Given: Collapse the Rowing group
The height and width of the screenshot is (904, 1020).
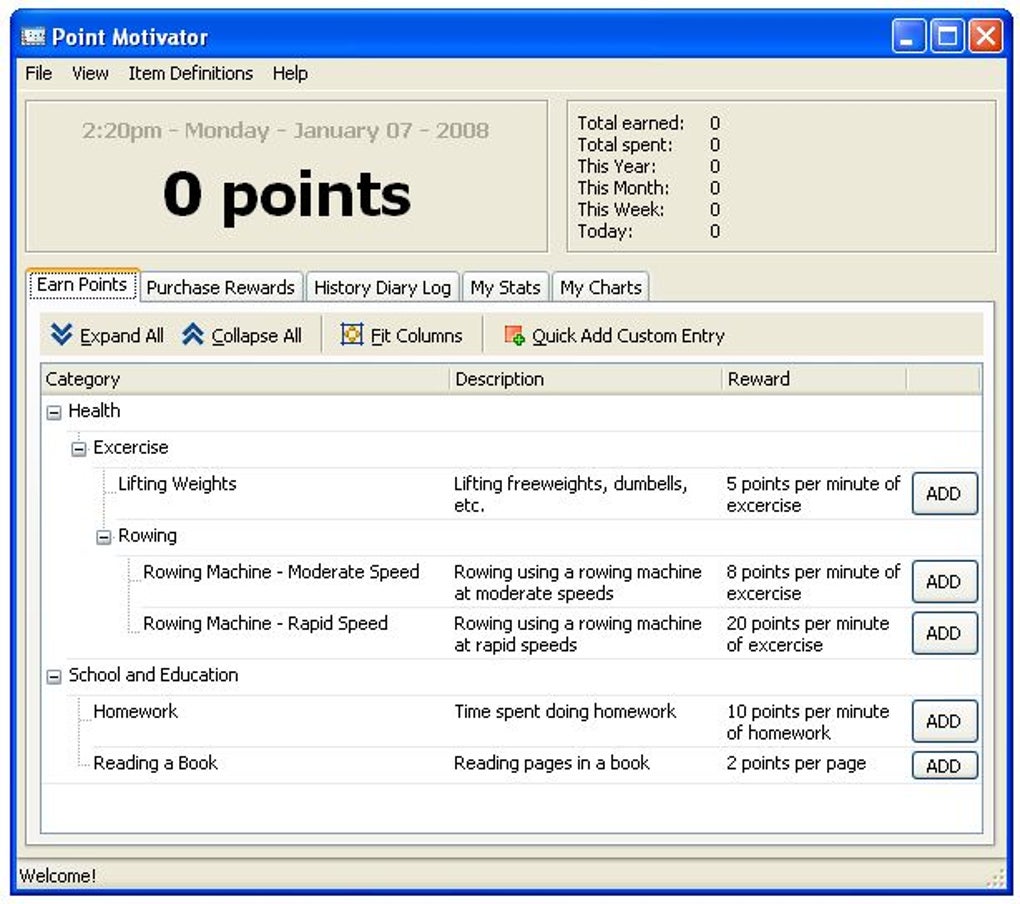Looking at the screenshot, I should [103, 536].
